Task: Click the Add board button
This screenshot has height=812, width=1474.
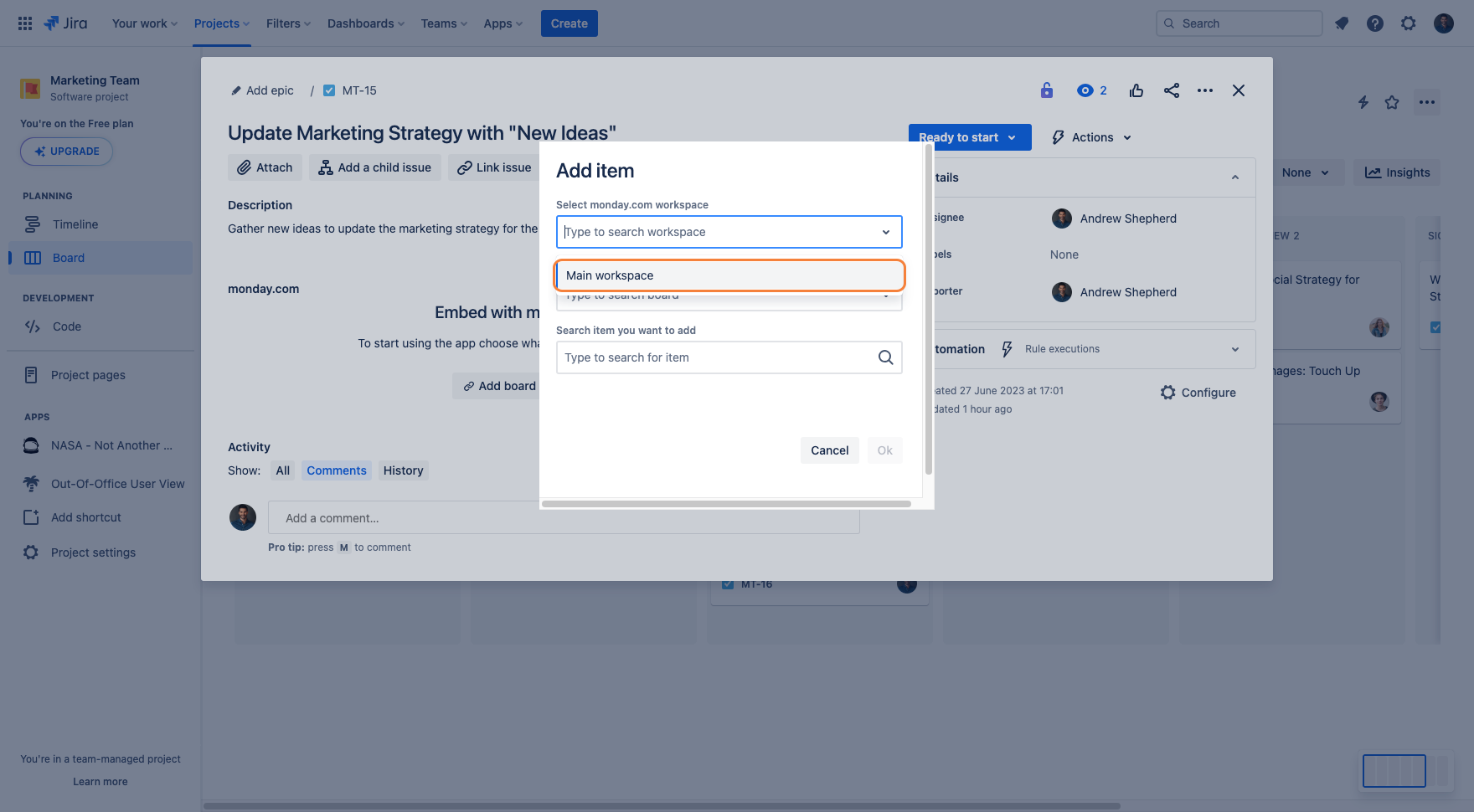Action: coord(497,386)
